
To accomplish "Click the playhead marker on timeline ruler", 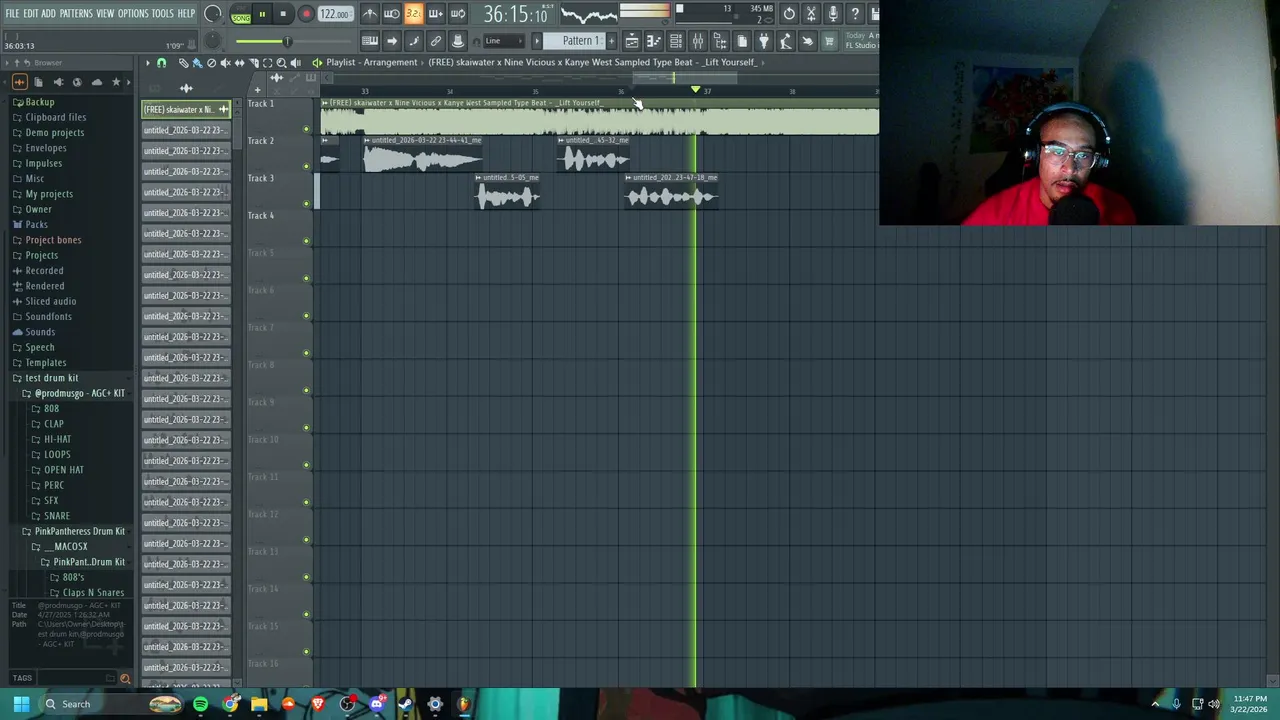I will point(695,90).
